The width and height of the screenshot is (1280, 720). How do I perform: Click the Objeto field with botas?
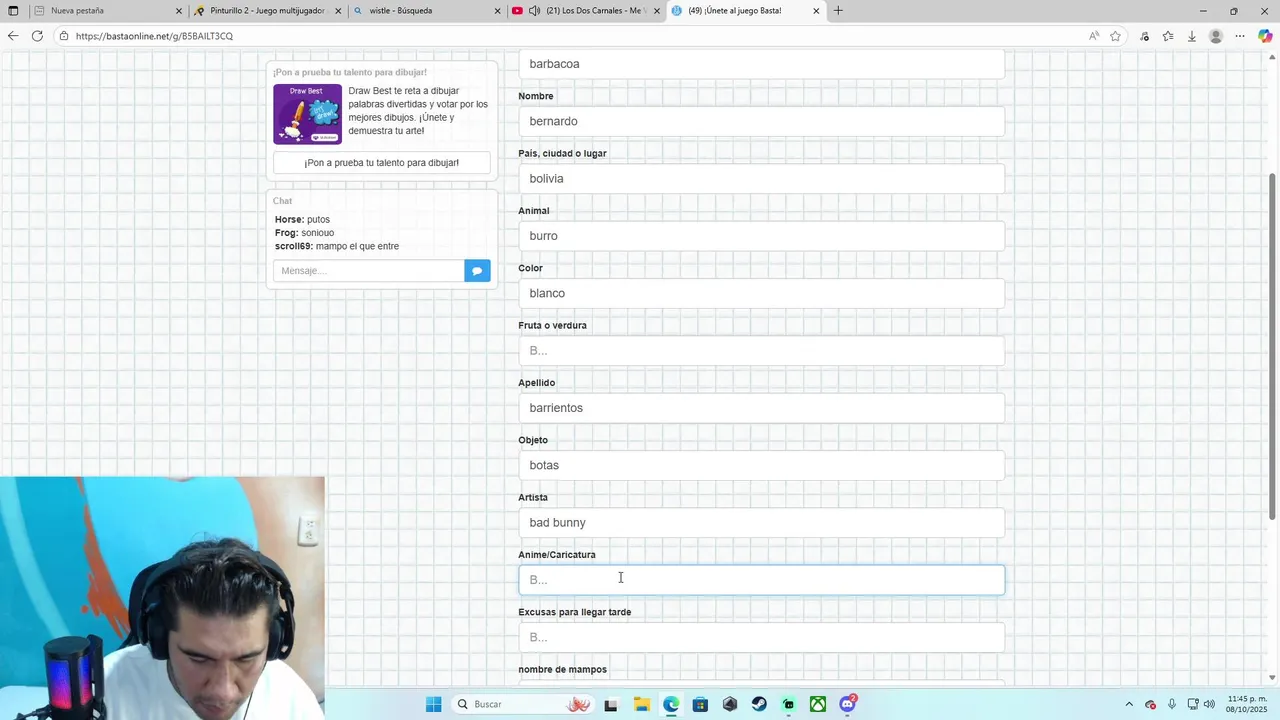pyautogui.click(x=762, y=465)
